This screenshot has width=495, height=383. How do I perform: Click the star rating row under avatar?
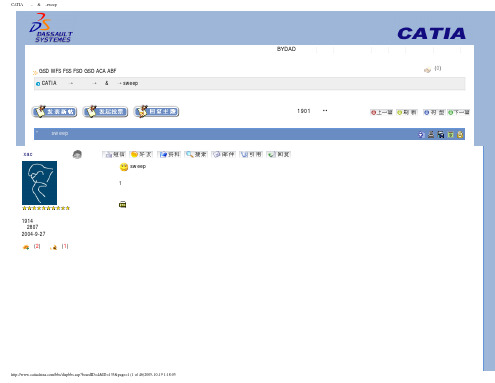click(x=46, y=208)
